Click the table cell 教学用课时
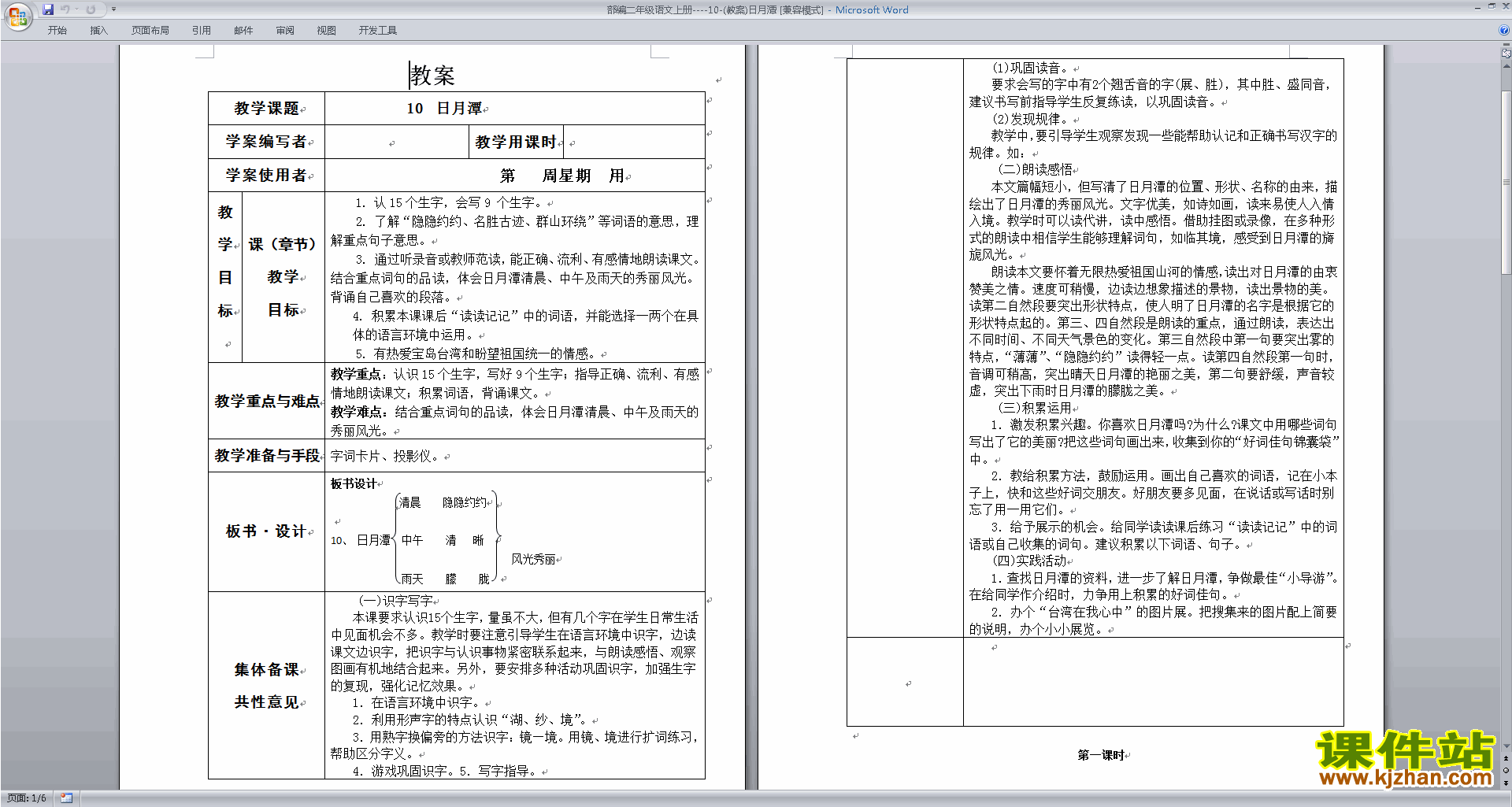 516,142
